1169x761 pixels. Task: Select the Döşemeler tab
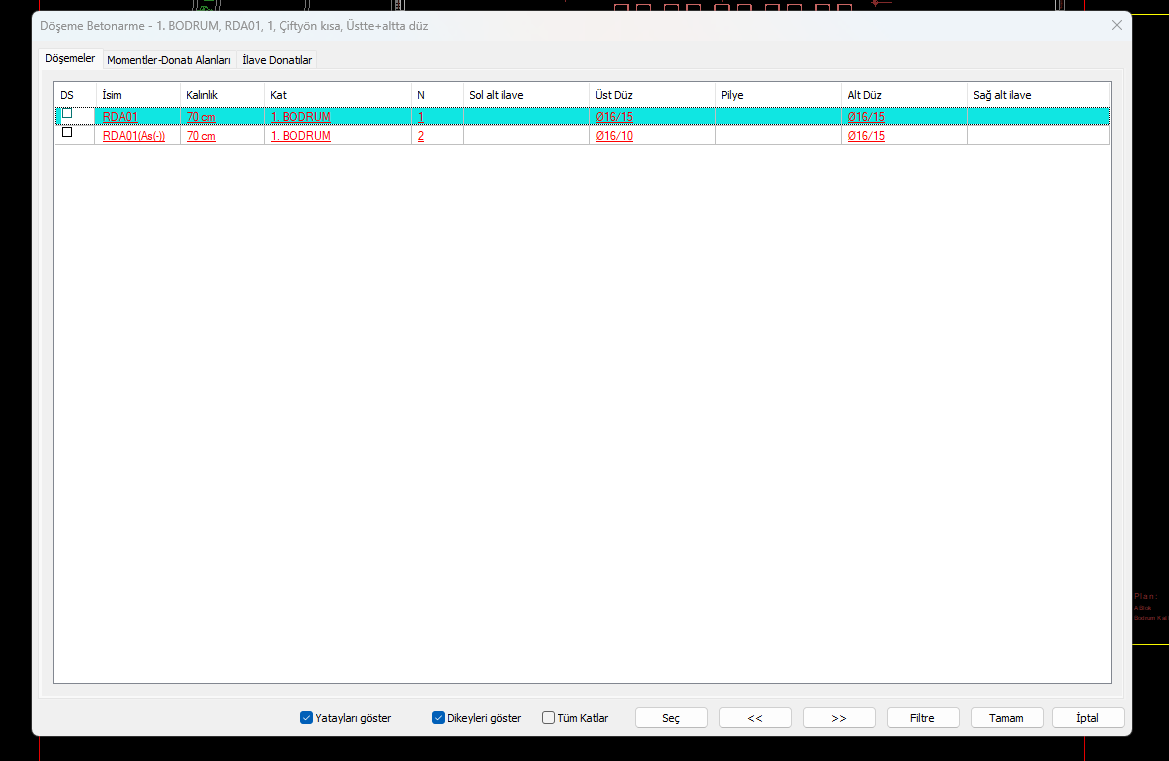pos(70,58)
